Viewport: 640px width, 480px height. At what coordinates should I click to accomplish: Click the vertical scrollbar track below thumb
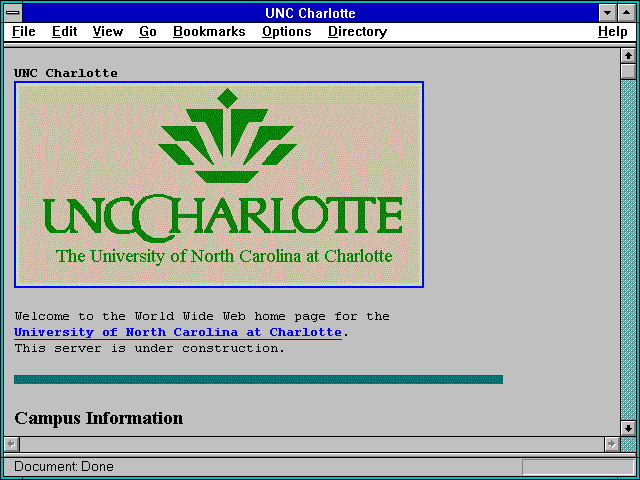point(628,250)
